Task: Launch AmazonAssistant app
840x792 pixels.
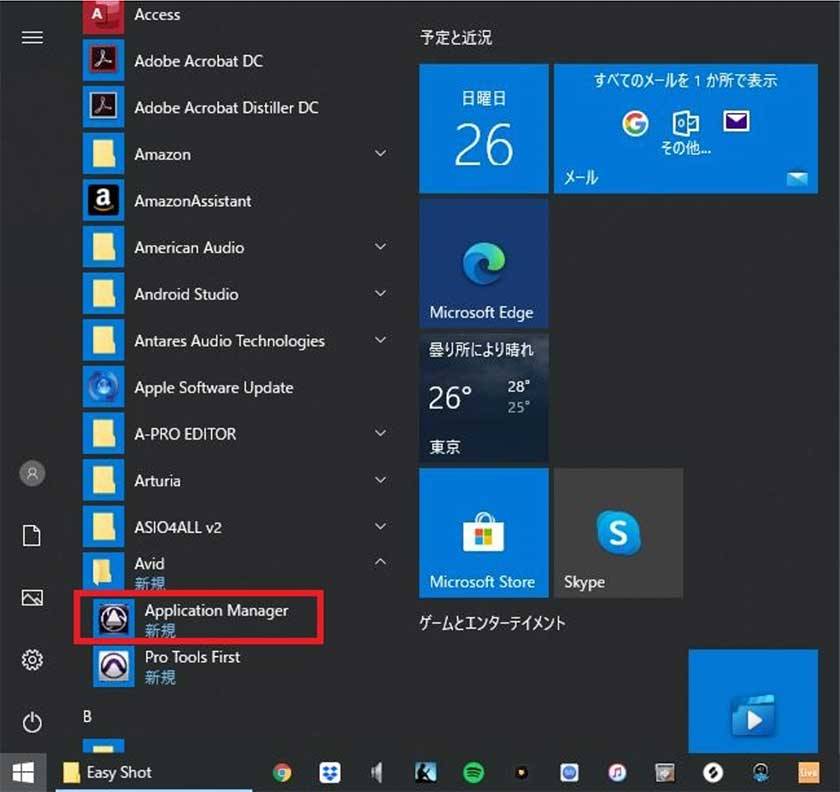Action: [240, 200]
